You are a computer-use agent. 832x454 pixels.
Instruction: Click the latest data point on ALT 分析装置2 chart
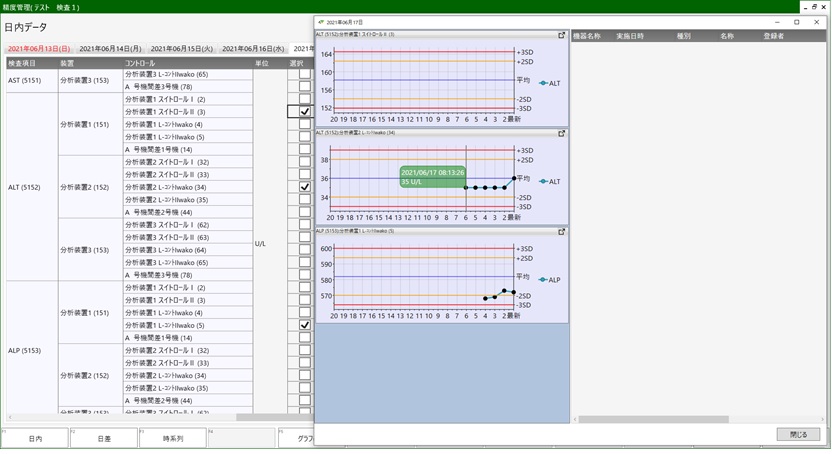tap(514, 178)
